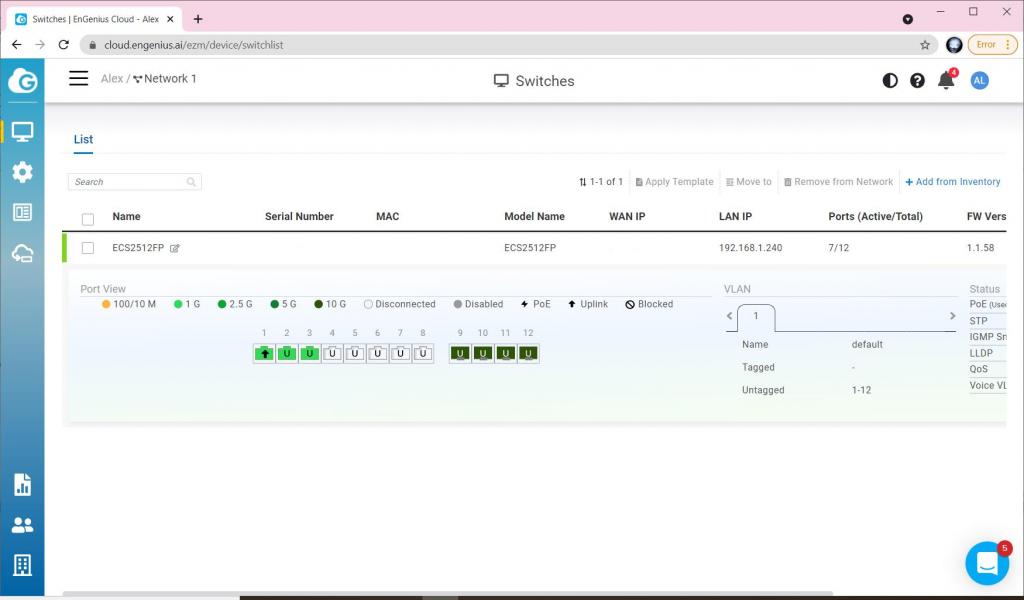Open the devices monitor sidebar icon
This screenshot has height=600, width=1024.
point(22,132)
